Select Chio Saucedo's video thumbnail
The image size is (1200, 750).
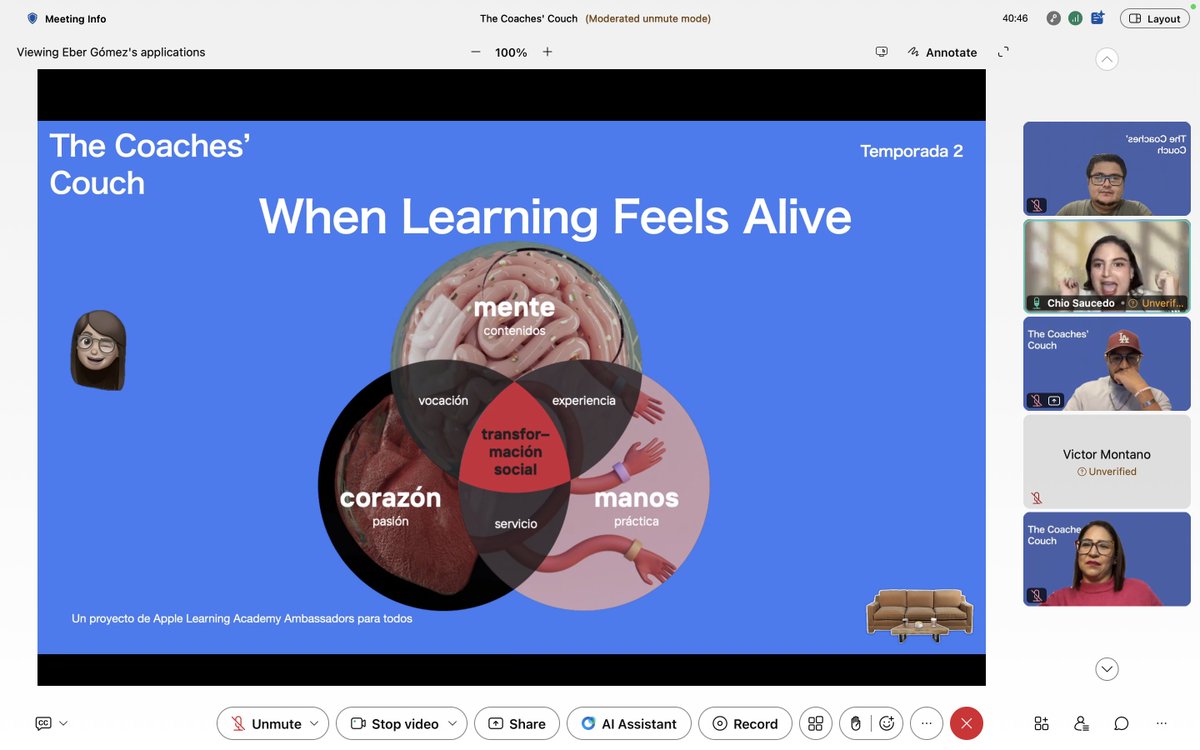pyautogui.click(x=1107, y=265)
